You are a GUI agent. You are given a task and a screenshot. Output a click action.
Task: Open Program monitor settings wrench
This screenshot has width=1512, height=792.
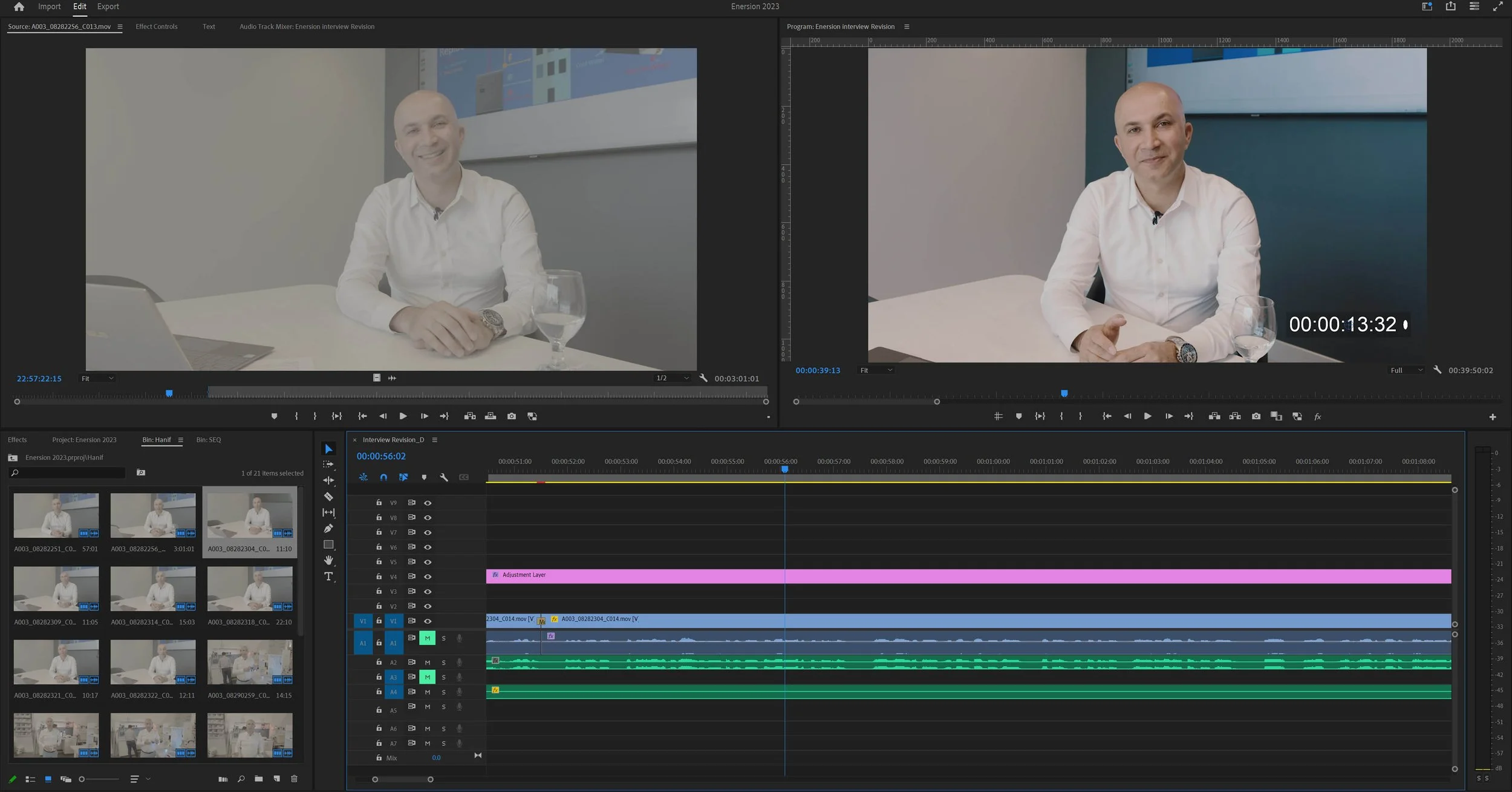pos(1437,370)
